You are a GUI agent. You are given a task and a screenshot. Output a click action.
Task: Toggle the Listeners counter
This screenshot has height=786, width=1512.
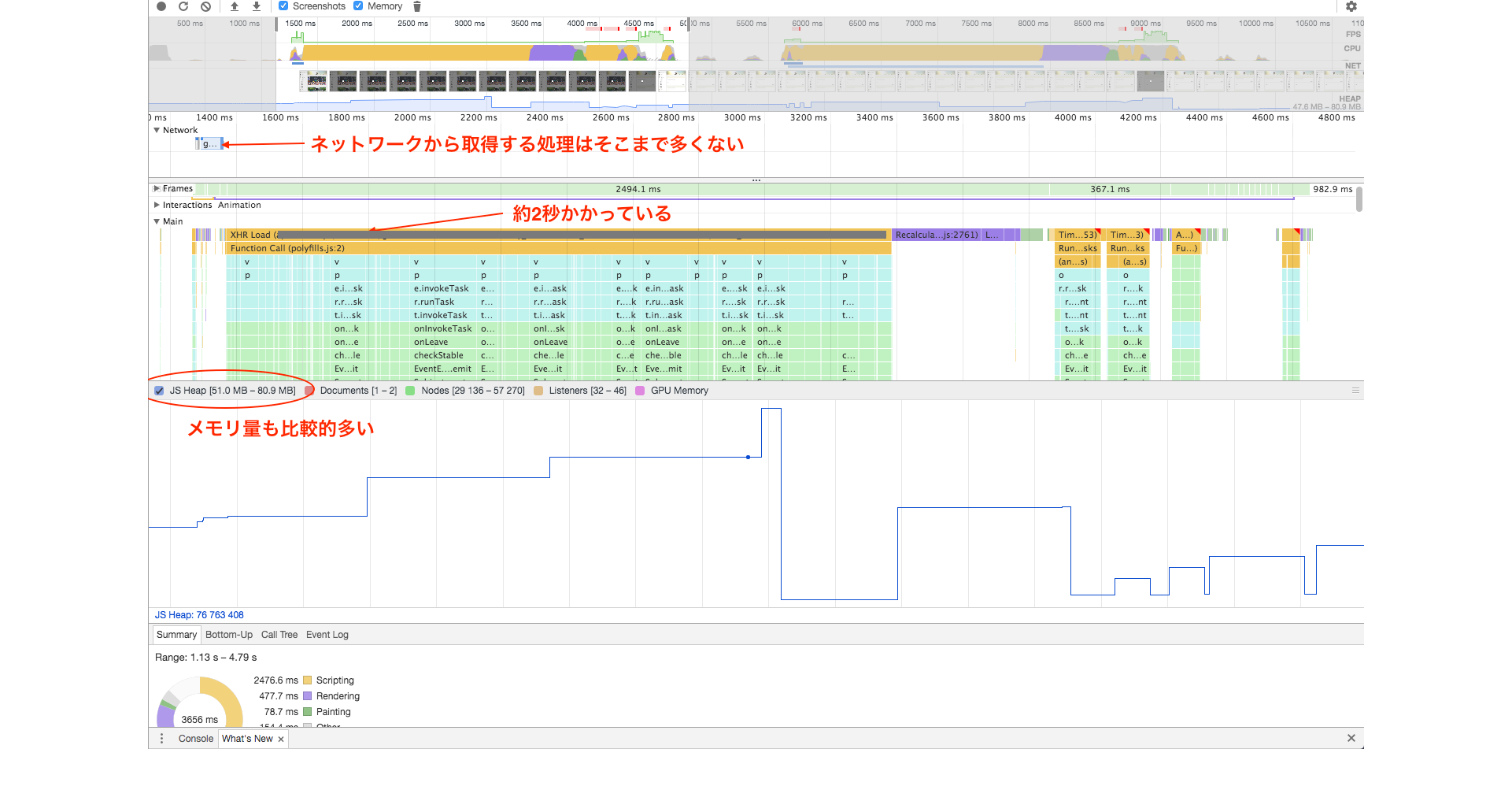click(x=538, y=391)
